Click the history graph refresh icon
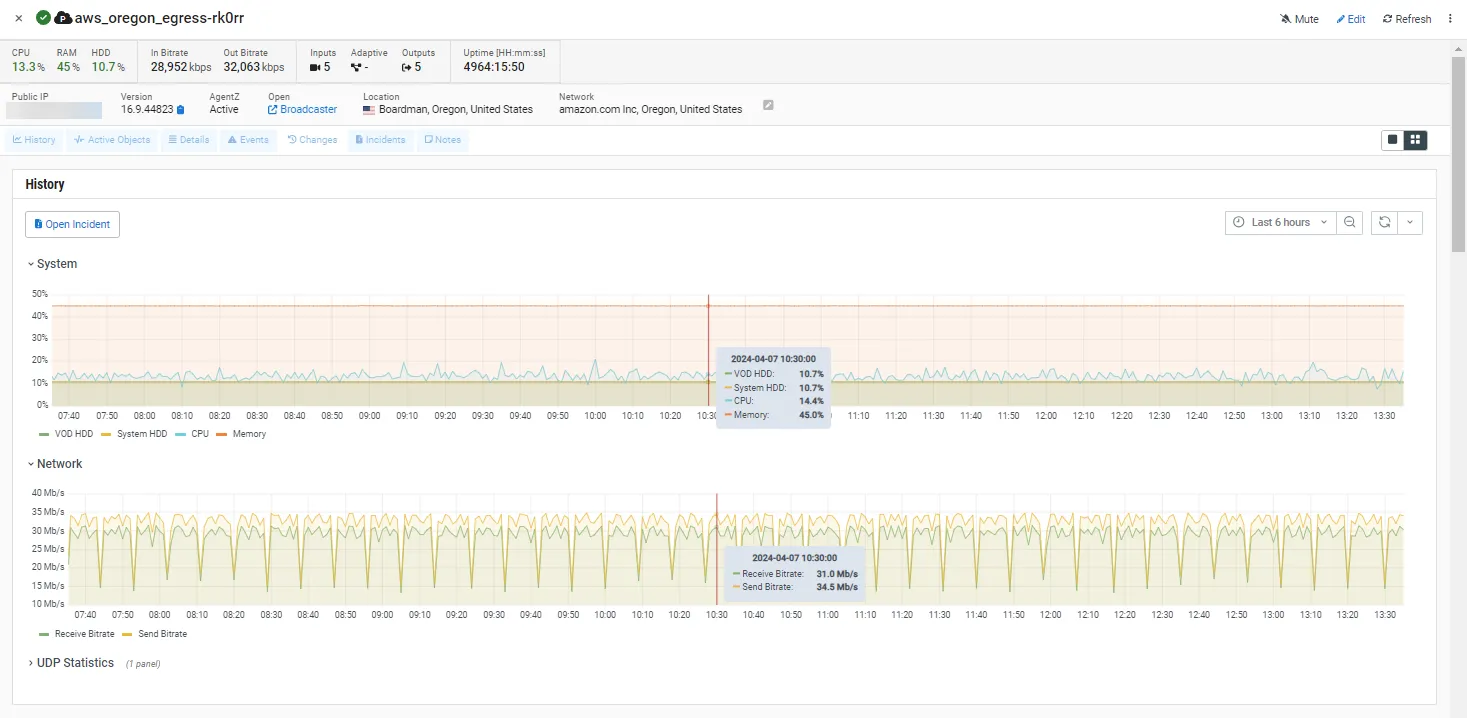Image resolution: width=1467 pixels, height=718 pixels. point(1384,222)
